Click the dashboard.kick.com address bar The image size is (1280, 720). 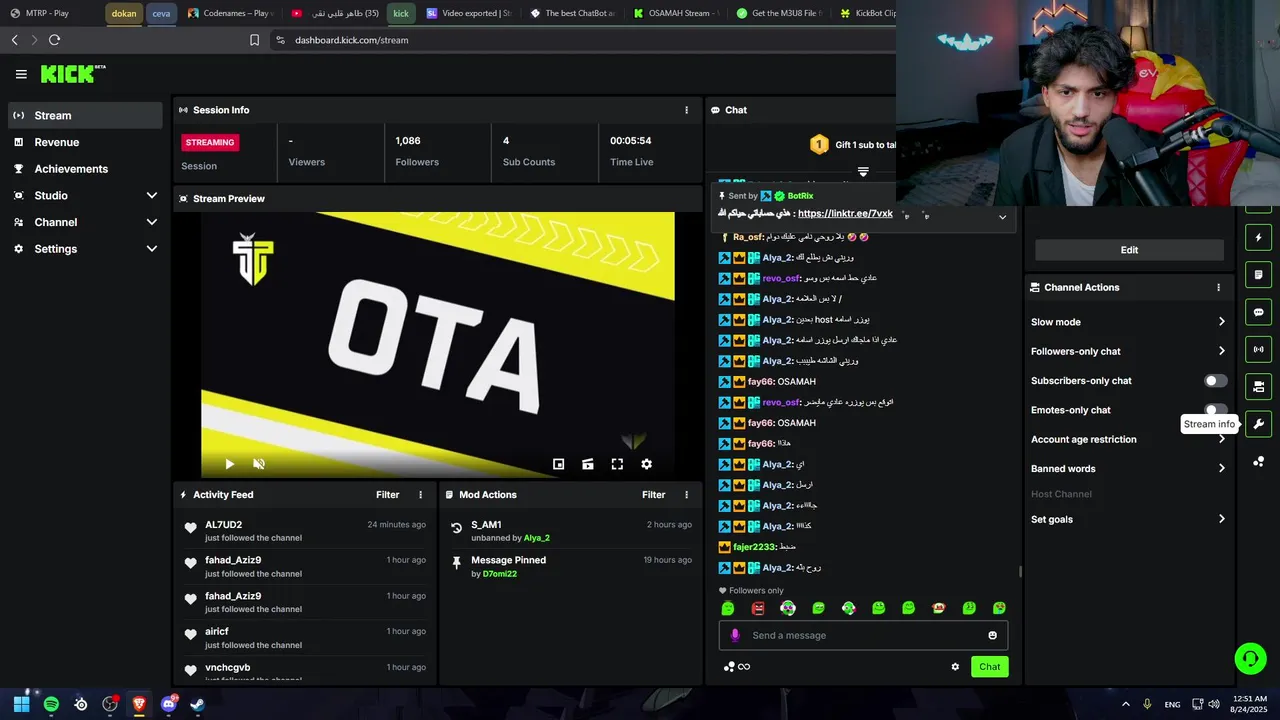pyautogui.click(x=352, y=40)
